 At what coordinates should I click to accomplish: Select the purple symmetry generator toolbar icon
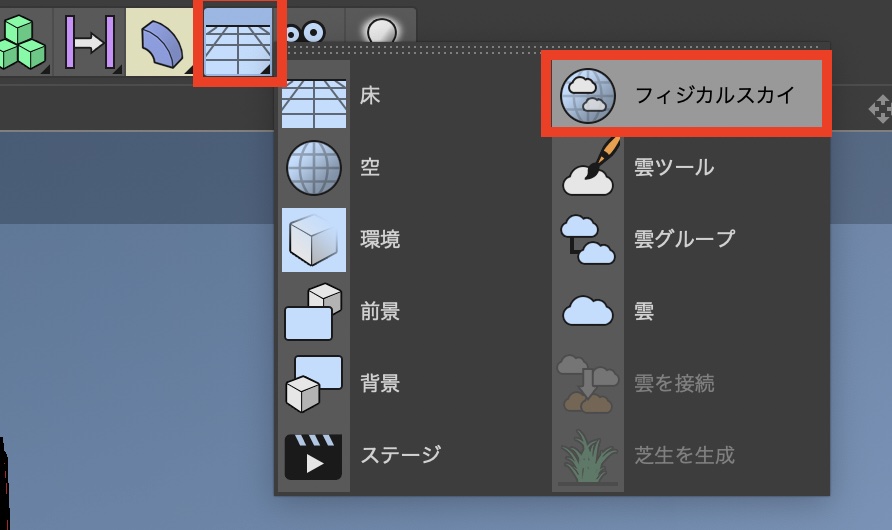(x=90, y=41)
